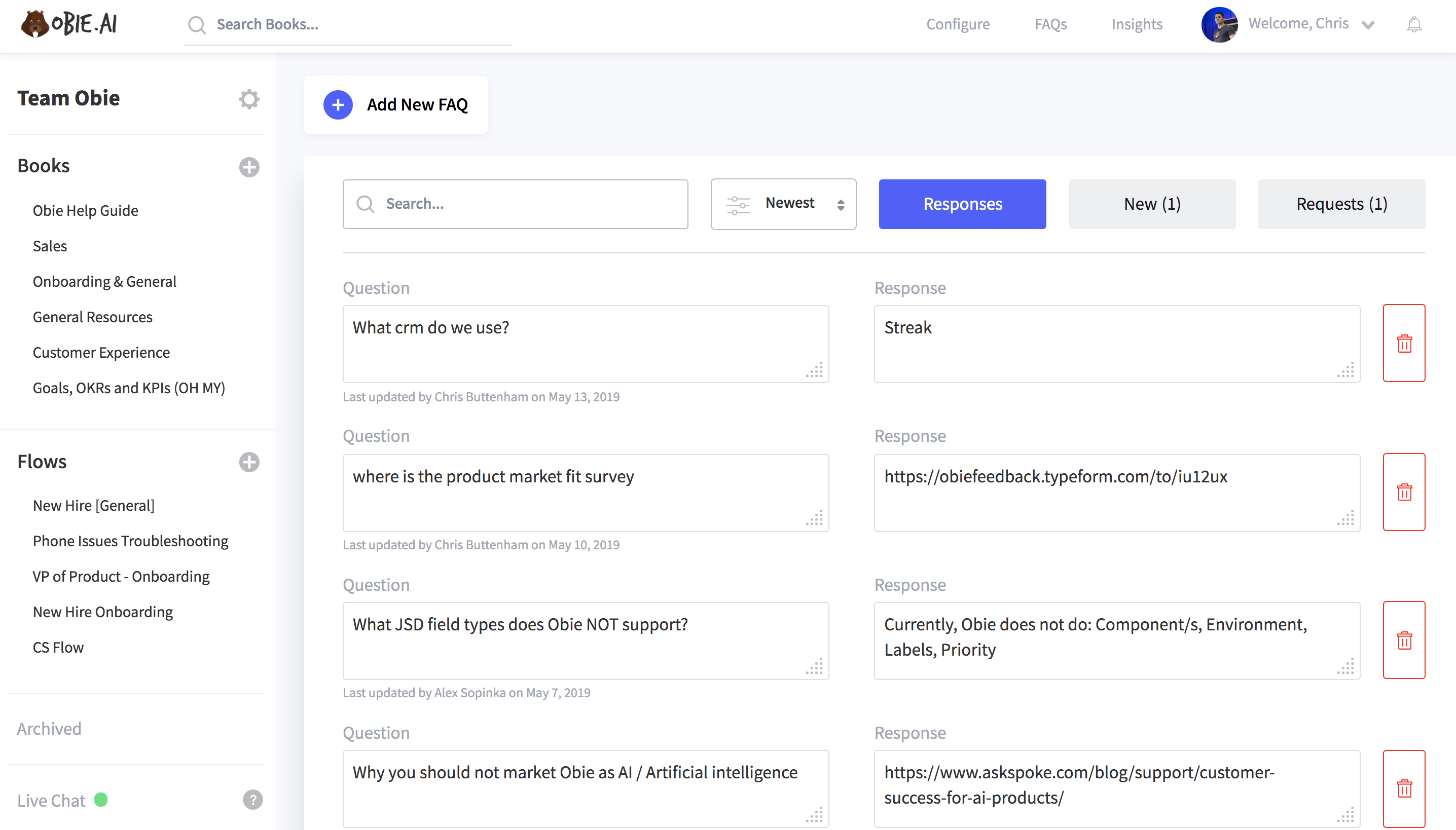This screenshot has width=1456, height=830.
Task: Edit the 'What crm do we use?' question
Action: coord(585,344)
